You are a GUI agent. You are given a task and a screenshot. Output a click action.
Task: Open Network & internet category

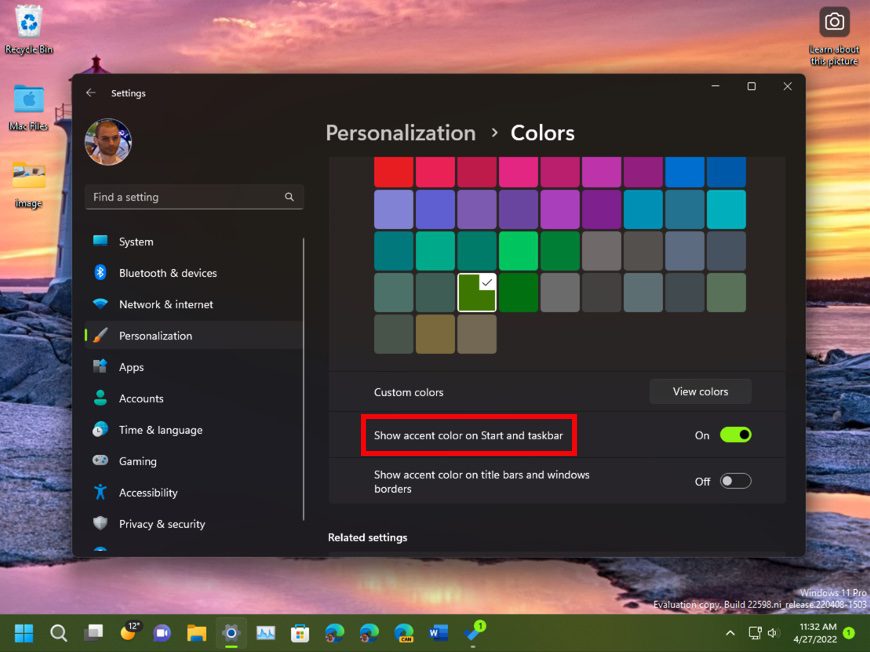point(194,304)
